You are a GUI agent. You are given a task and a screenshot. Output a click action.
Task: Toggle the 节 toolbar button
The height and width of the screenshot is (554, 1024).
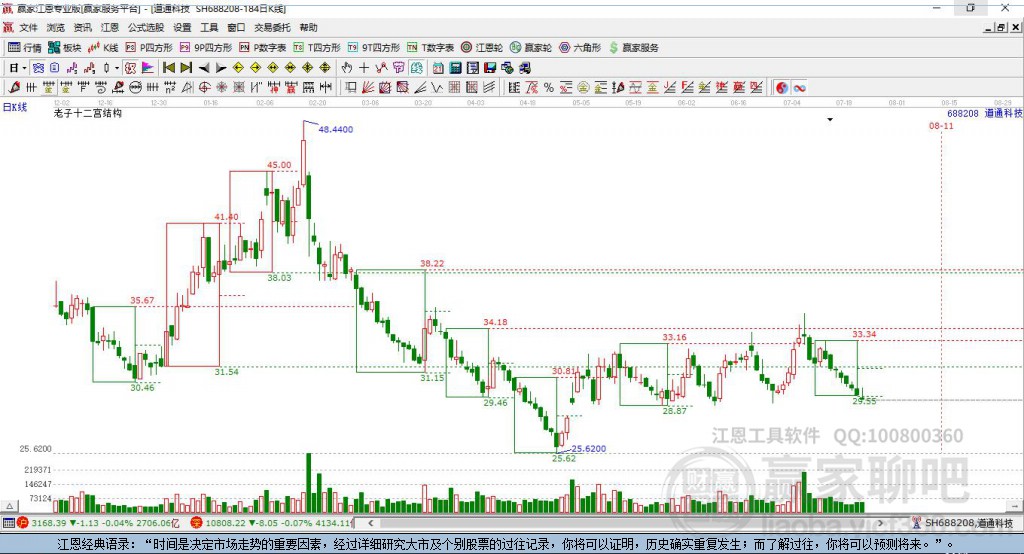pyautogui.click(x=398, y=68)
